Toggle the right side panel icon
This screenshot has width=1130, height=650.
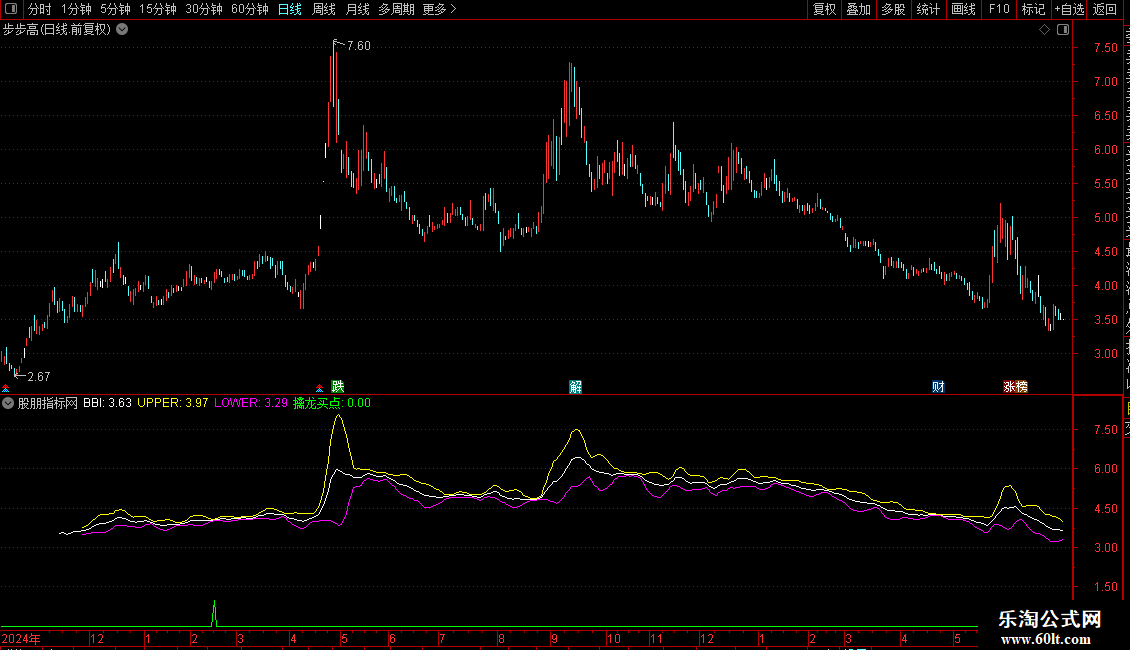(1063, 30)
